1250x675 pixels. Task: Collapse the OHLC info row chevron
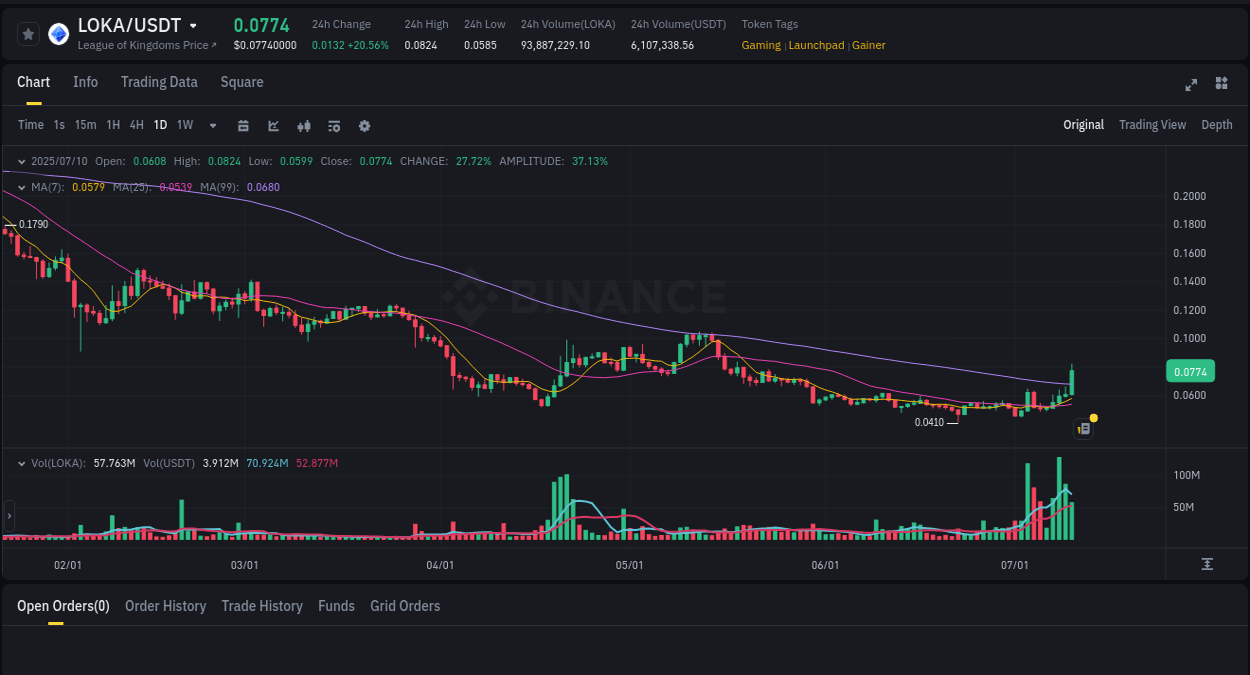pyautogui.click(x=22, y=161)
